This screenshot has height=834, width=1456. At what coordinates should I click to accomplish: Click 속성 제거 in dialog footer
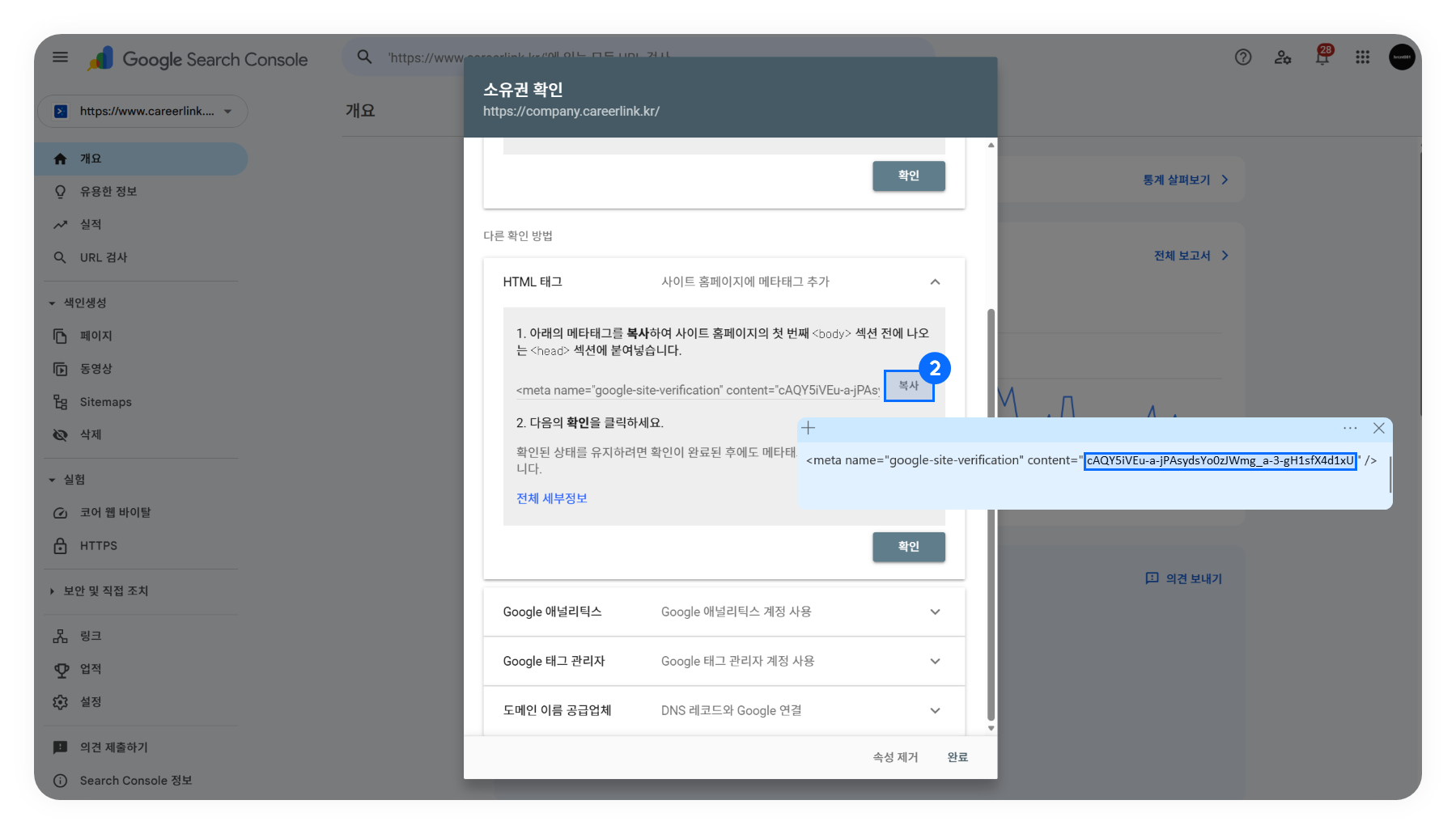(x=895, y=757)
